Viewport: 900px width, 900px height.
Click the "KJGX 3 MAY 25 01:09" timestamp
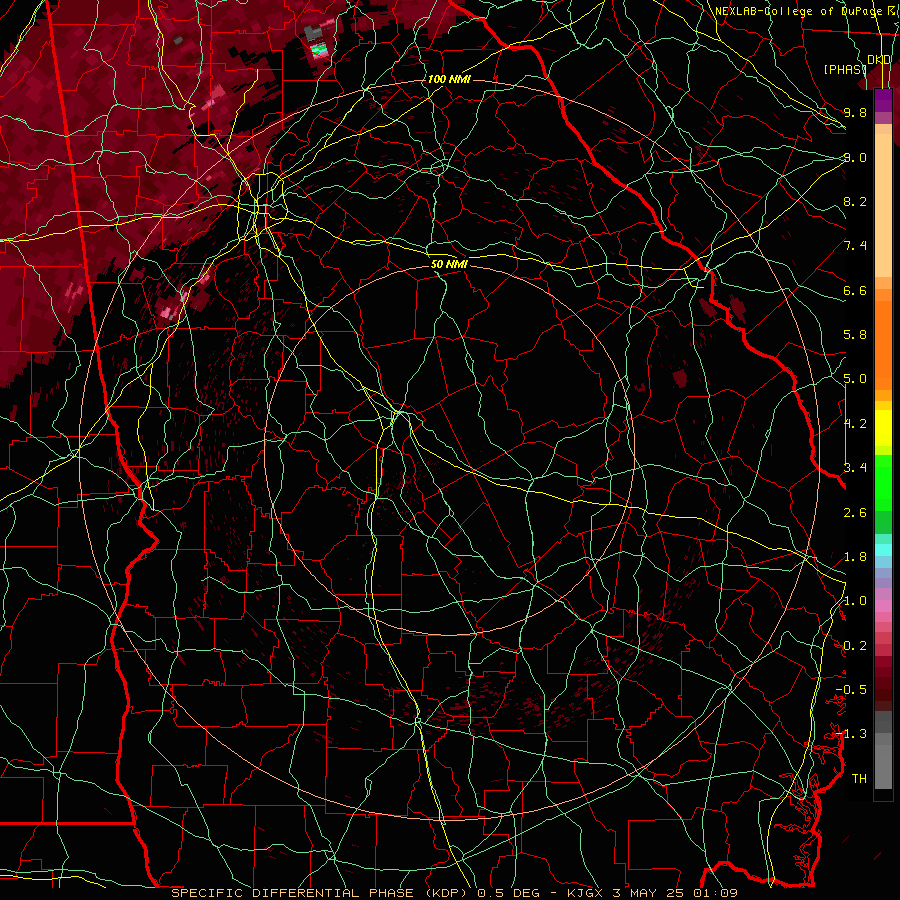(x=652, y=893)
